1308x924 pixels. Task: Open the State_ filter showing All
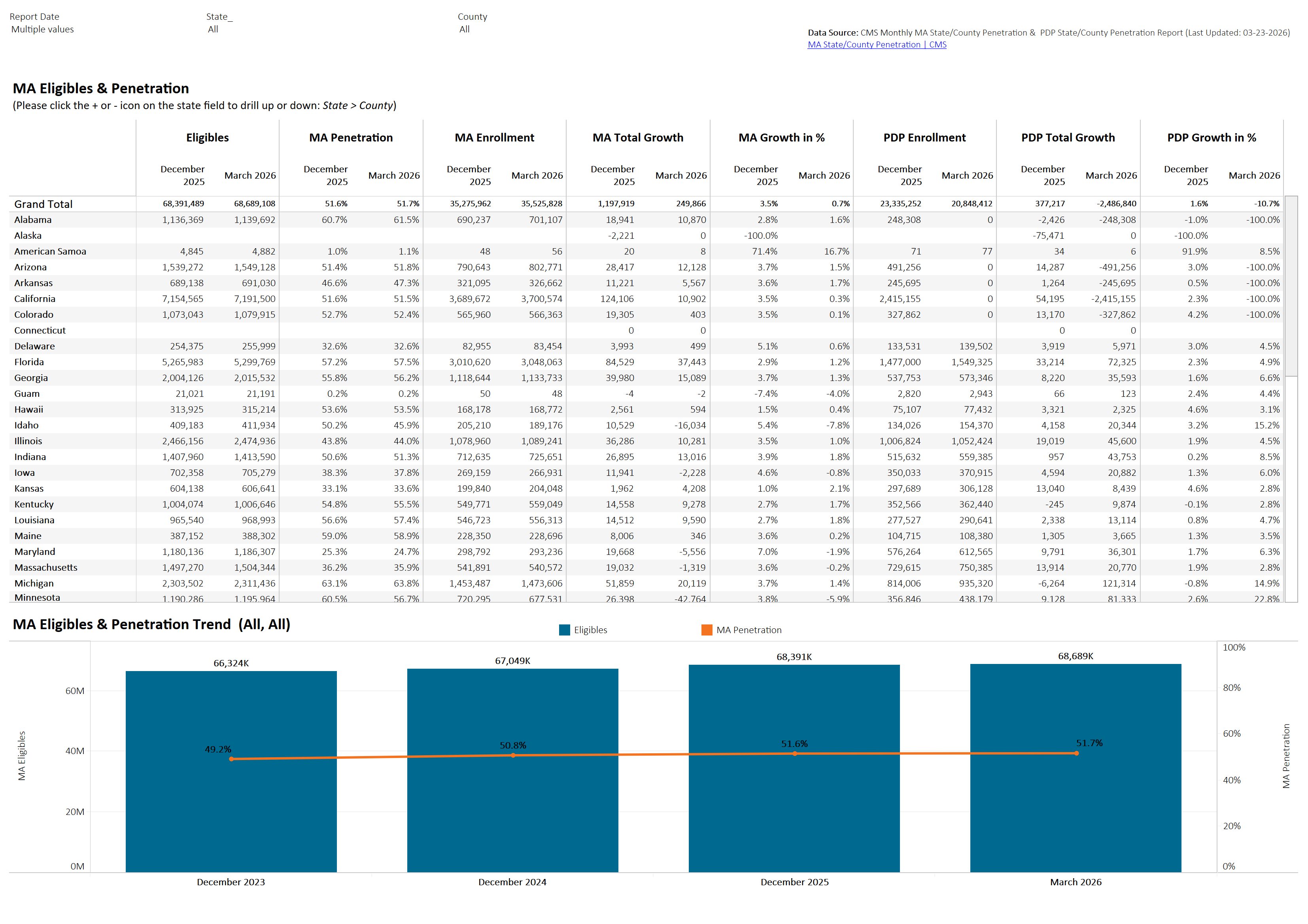pyautogui.click(x=213, y=29)
